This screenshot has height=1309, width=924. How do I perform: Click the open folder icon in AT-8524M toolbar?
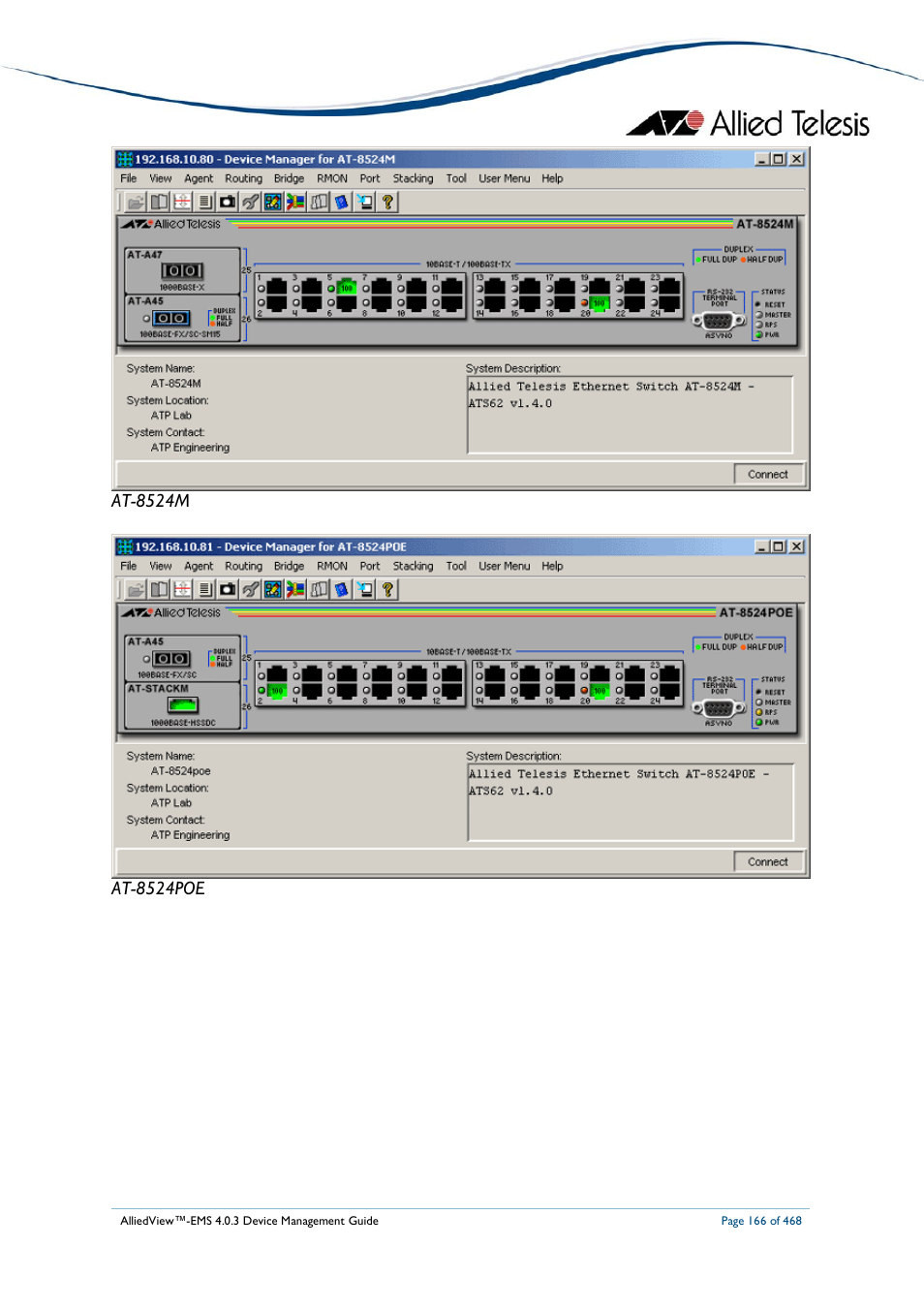136,202
